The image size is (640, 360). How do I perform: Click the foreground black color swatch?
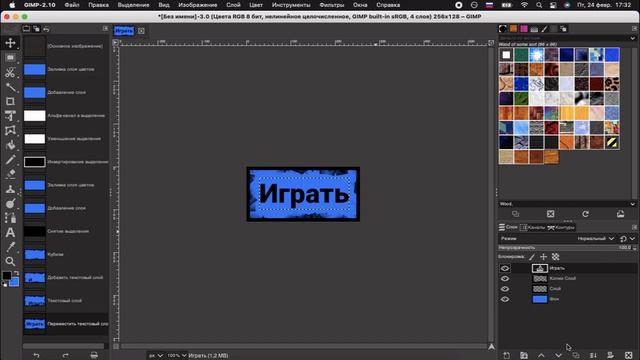[x=7, y=276]
